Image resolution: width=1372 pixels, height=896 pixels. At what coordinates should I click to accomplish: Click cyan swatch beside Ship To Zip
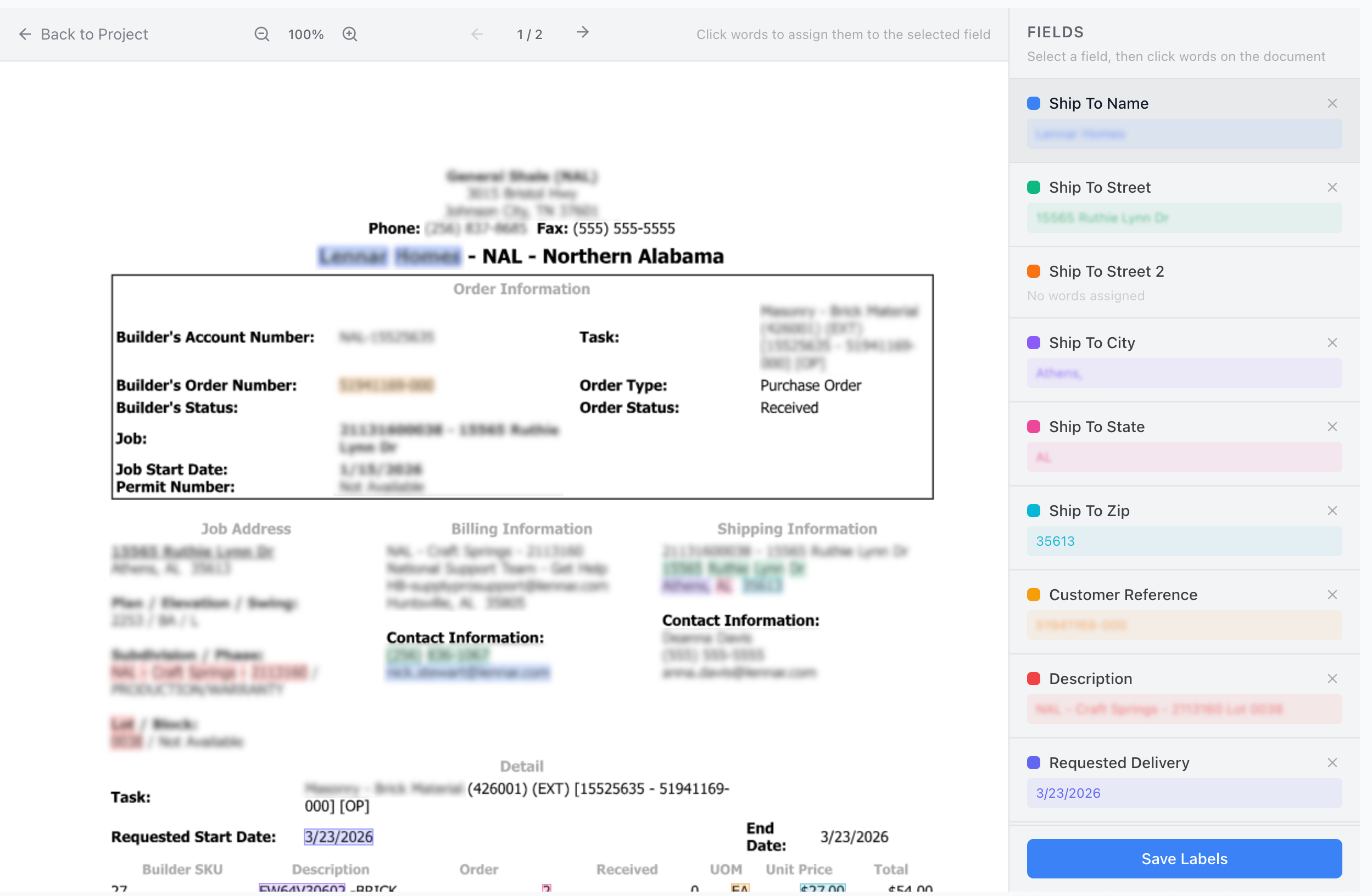point(1034,511)
